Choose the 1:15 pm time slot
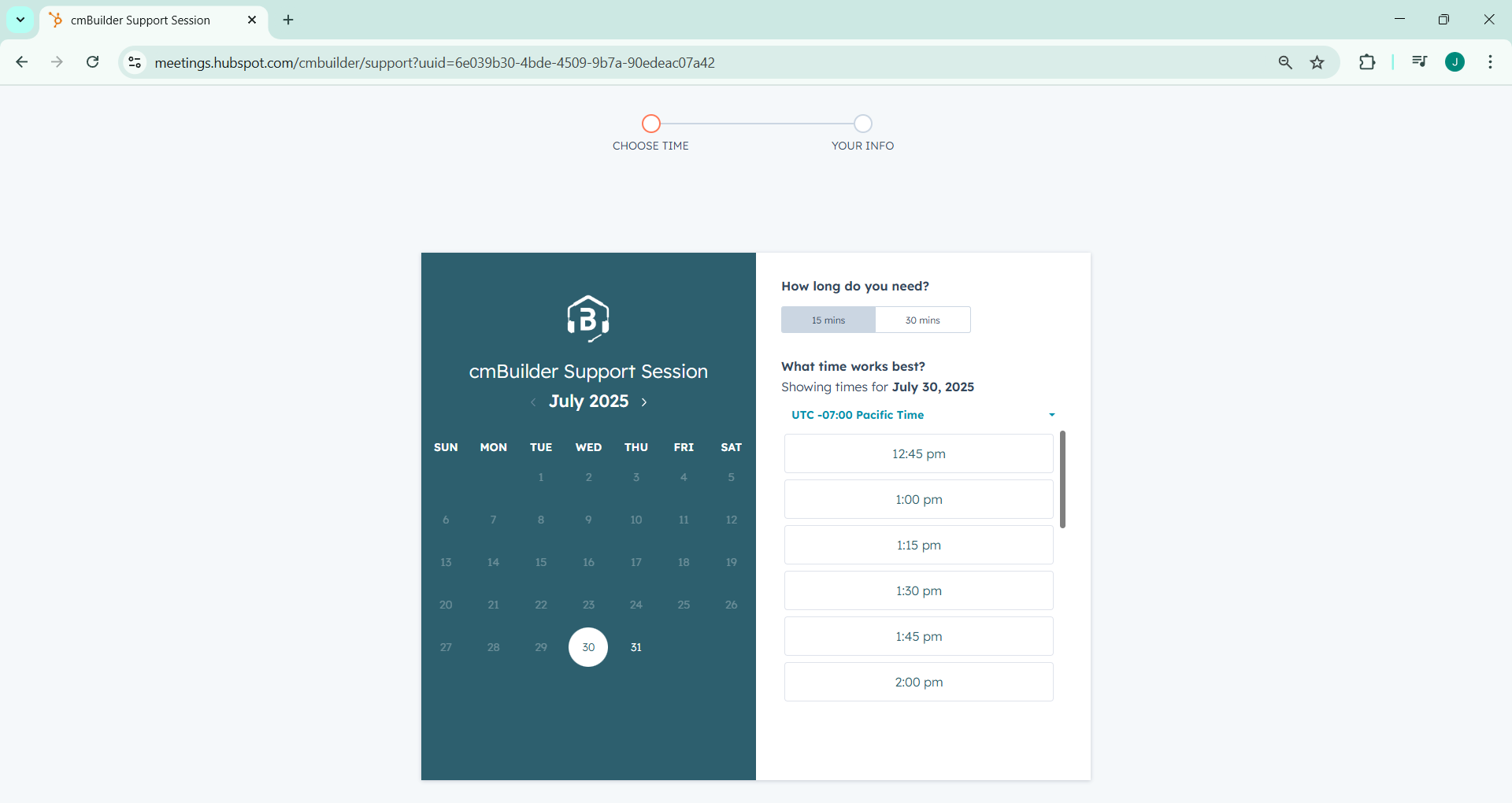 point(918,545)
